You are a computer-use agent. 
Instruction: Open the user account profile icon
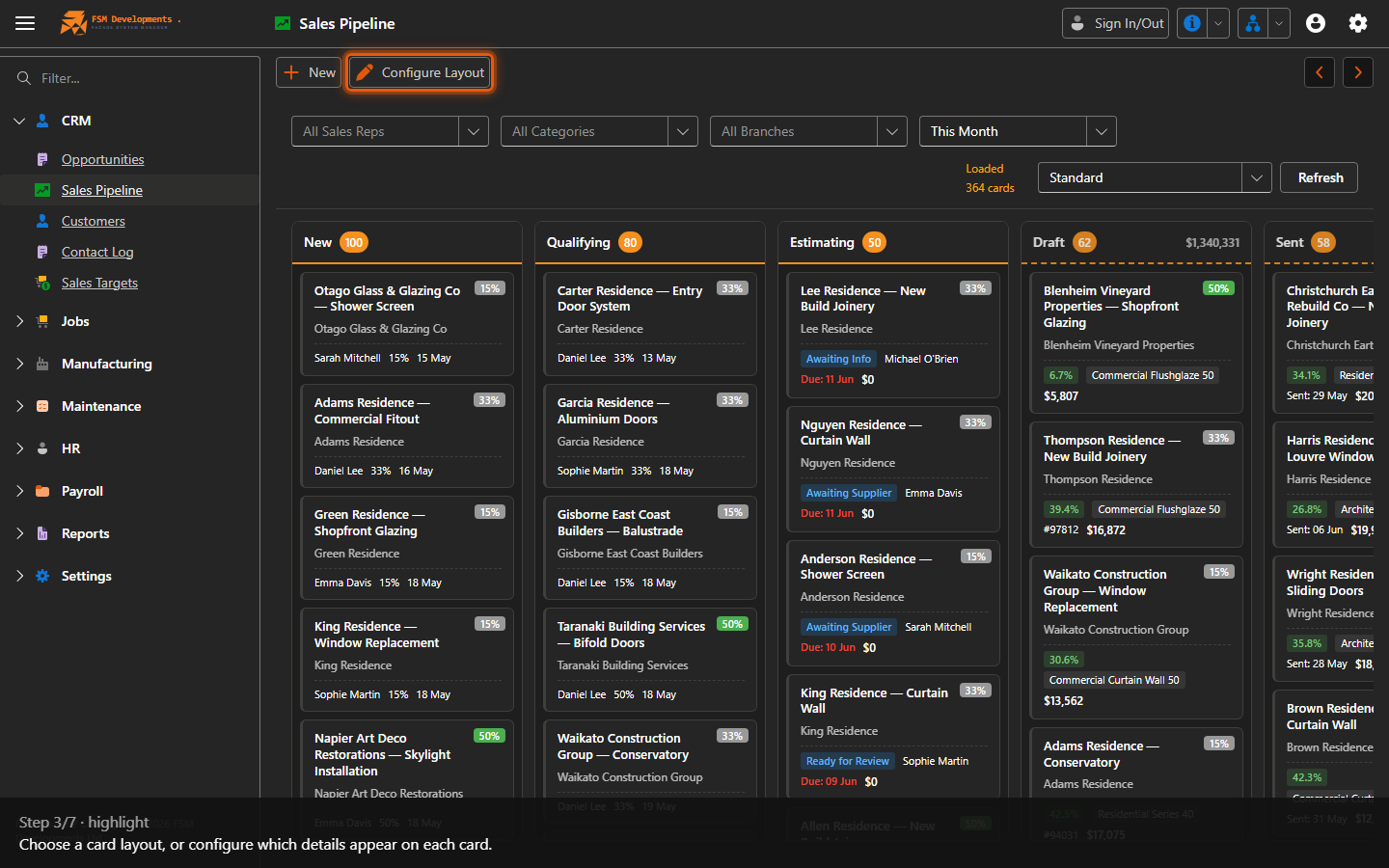point(1316,23)
